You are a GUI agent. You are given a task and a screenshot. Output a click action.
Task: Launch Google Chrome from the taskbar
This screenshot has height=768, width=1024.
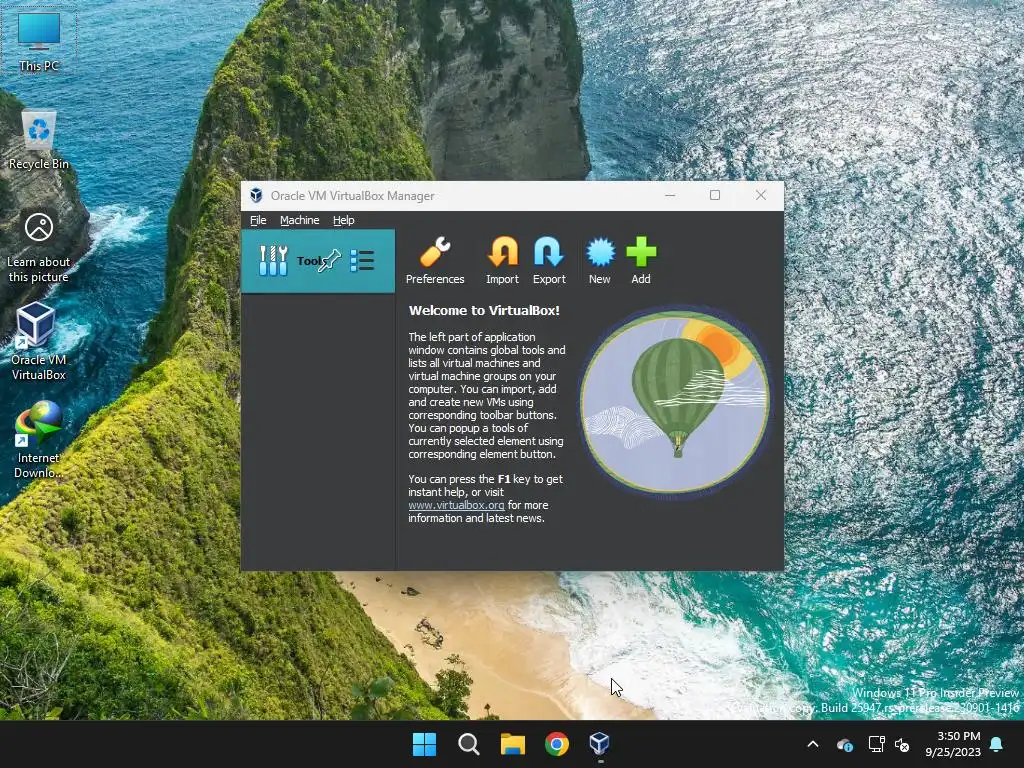[x=556, y=744]
